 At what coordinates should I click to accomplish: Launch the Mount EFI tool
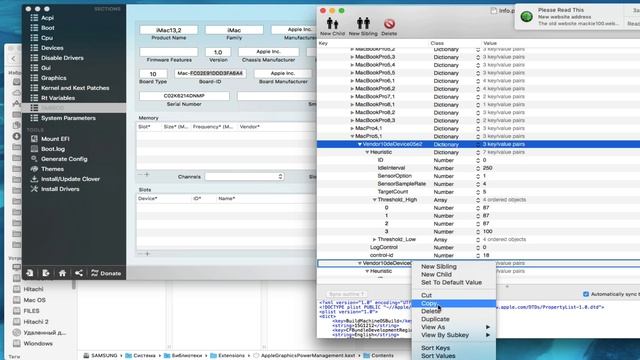coord(55,139)
